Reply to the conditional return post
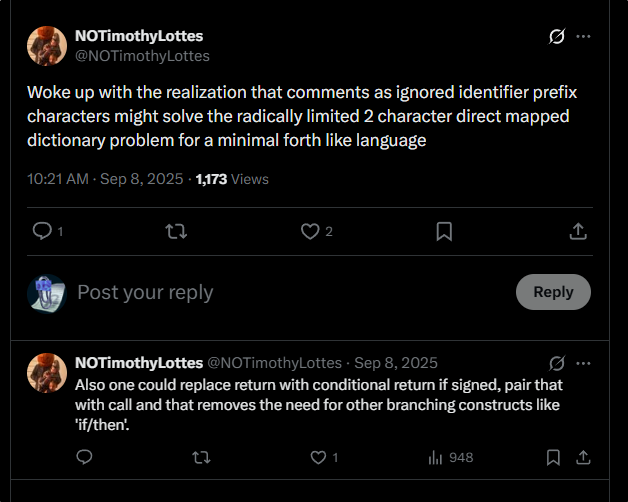This screenshot has height=502, width=628. coord(85,457)
